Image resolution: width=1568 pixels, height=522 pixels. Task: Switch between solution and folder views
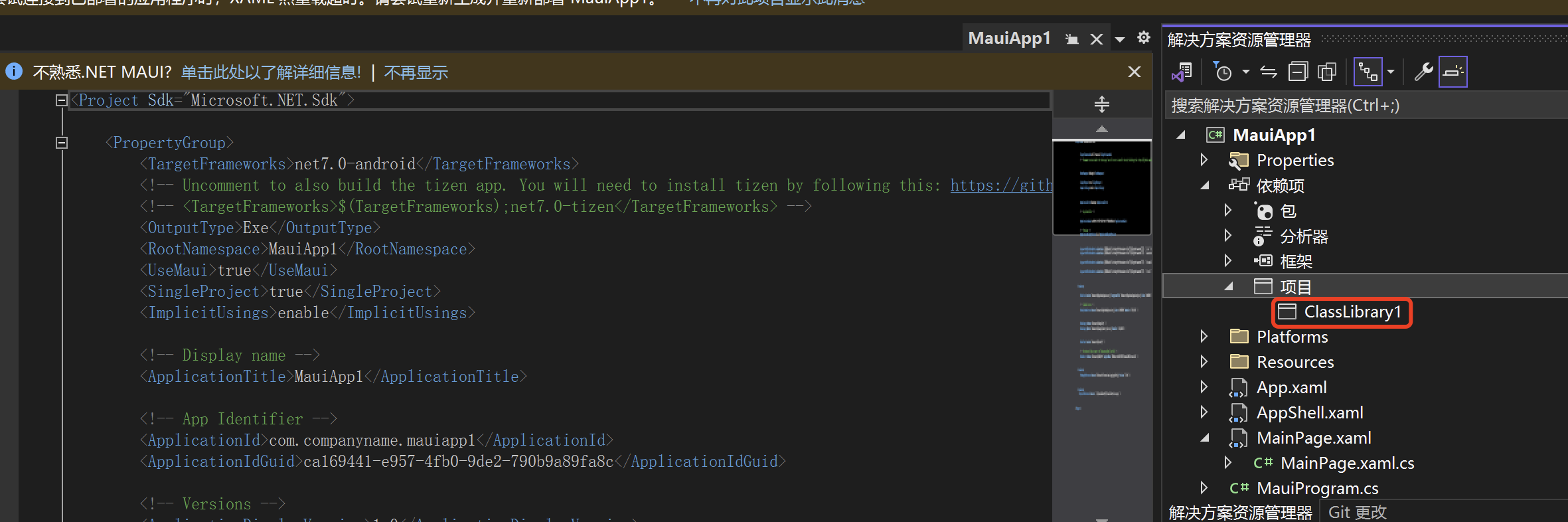pos(1182,72)
